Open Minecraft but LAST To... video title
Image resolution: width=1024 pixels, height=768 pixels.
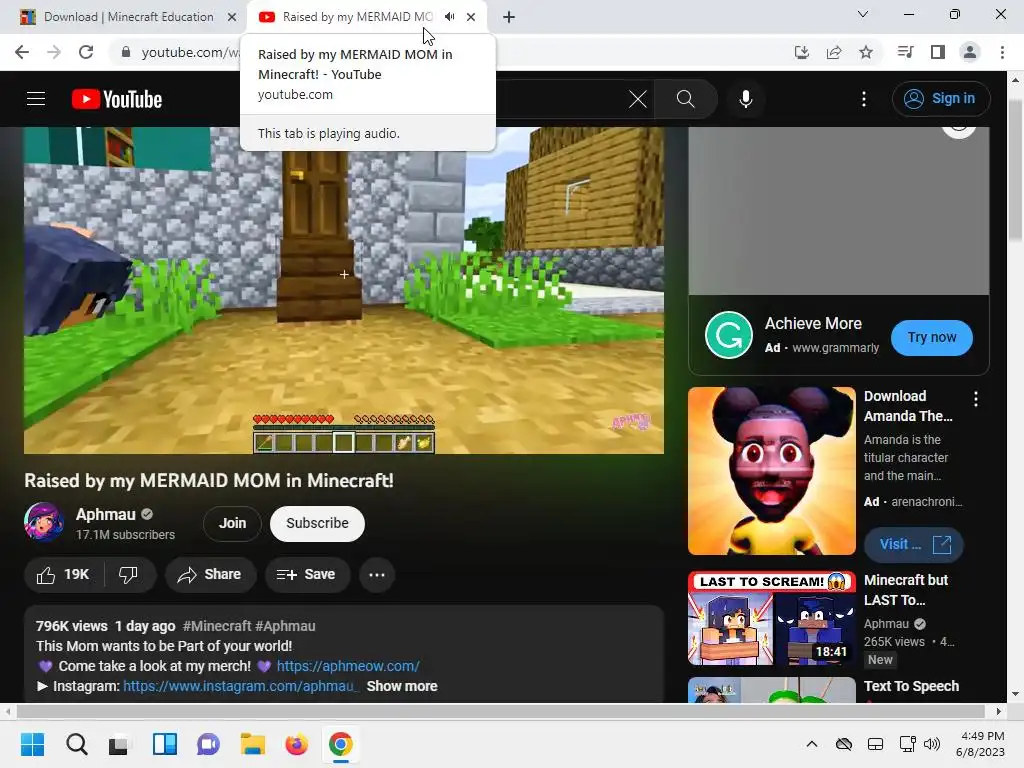click(906, 590)
